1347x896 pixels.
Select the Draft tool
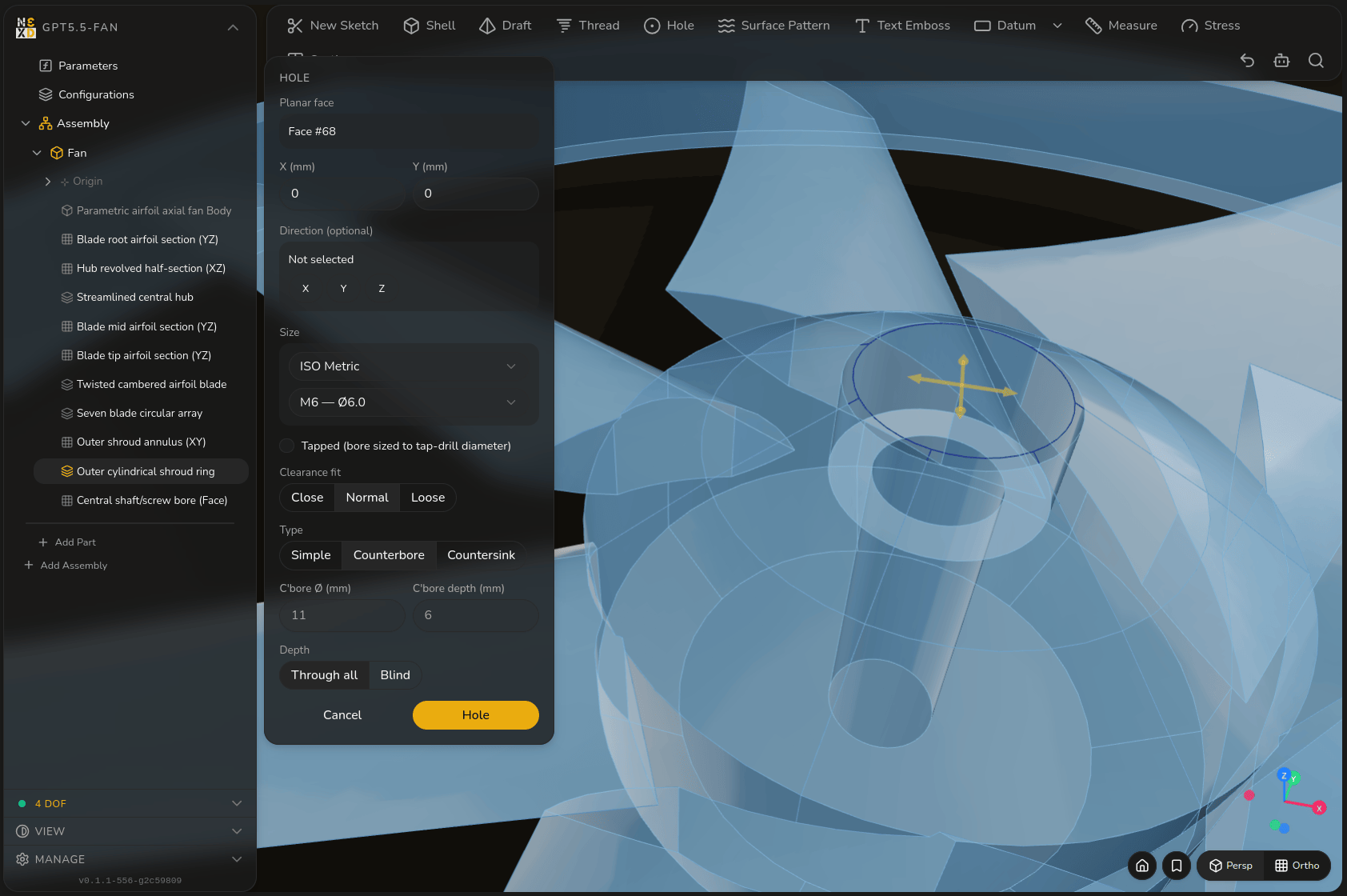pos(506,26)
